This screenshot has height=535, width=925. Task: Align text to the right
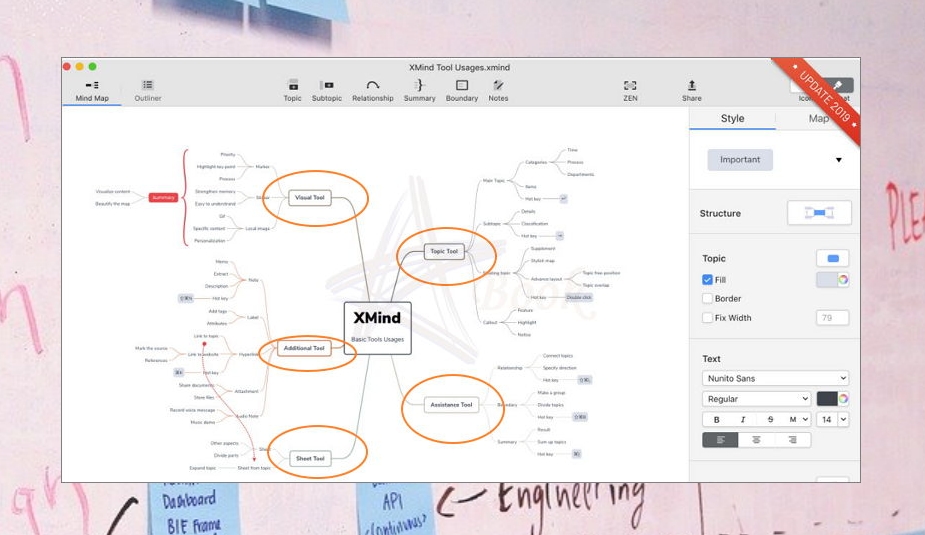792,440
